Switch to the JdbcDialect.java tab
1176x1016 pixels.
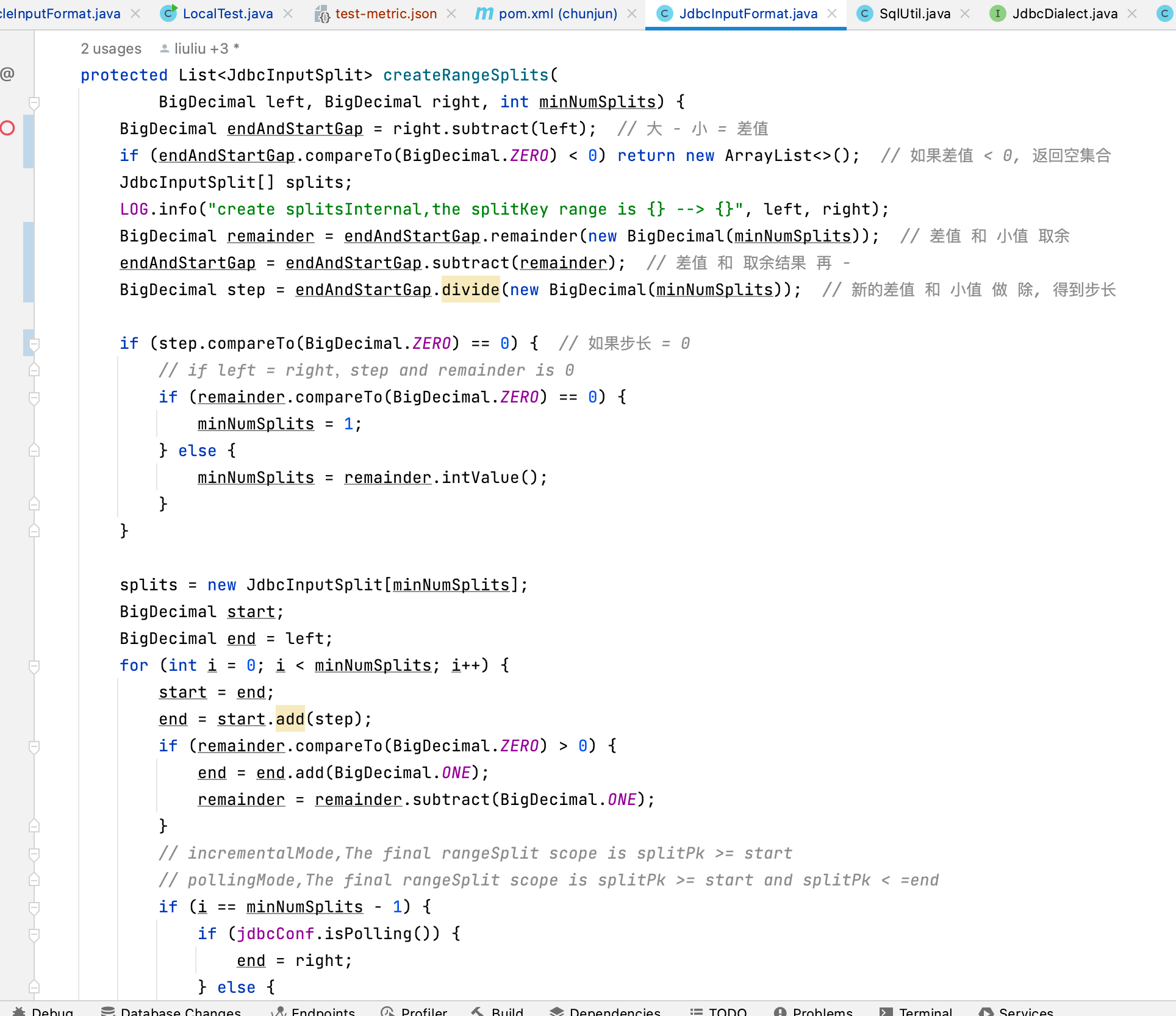click(1064, 13)
